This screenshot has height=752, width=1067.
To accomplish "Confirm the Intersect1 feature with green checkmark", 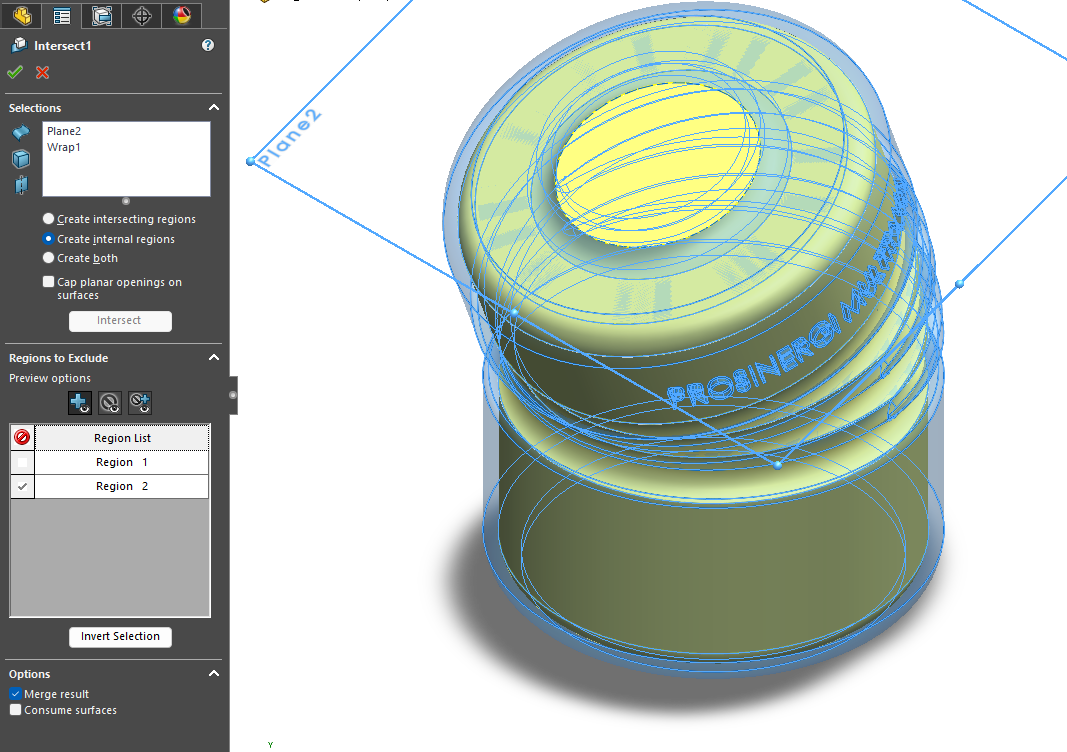I will (x=15, y=72).
